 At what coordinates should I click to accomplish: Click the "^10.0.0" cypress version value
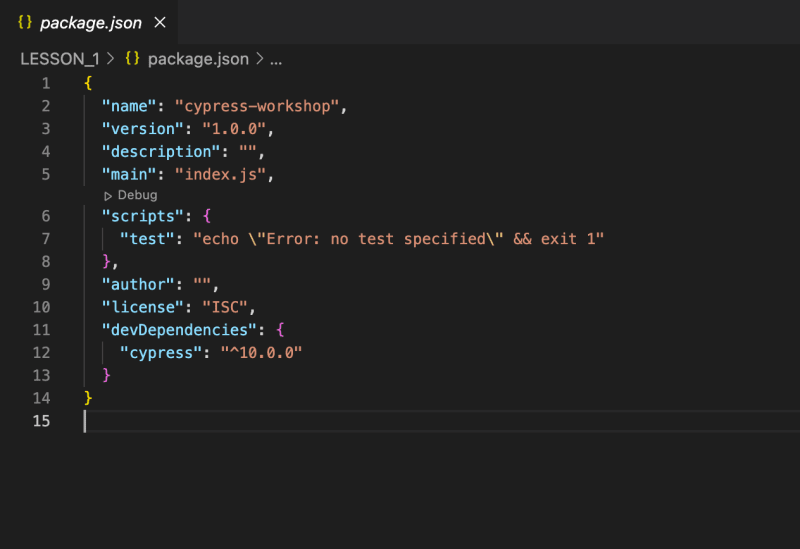coord(261,353)
